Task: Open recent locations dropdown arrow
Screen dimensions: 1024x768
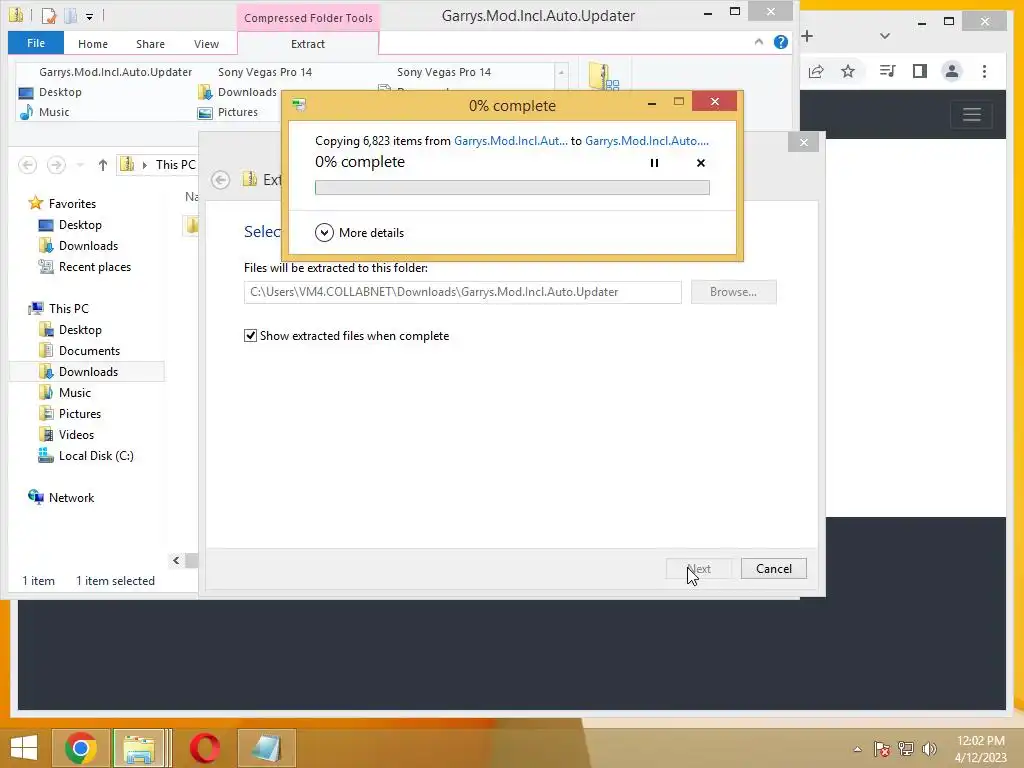Action: tap(80, 165)
